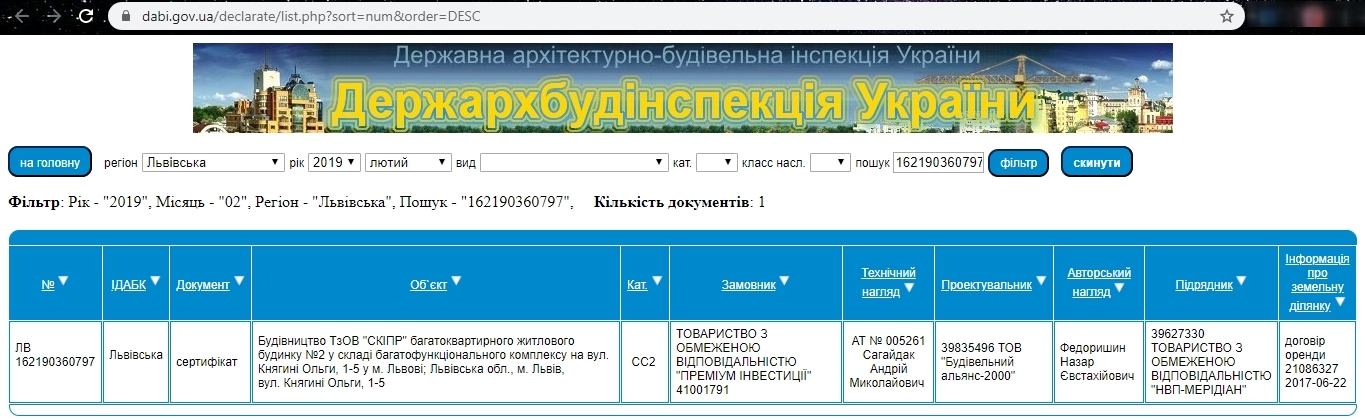Click the Технічний нагляд header link
The image size is (1365, 420).
tap(888, 283)
